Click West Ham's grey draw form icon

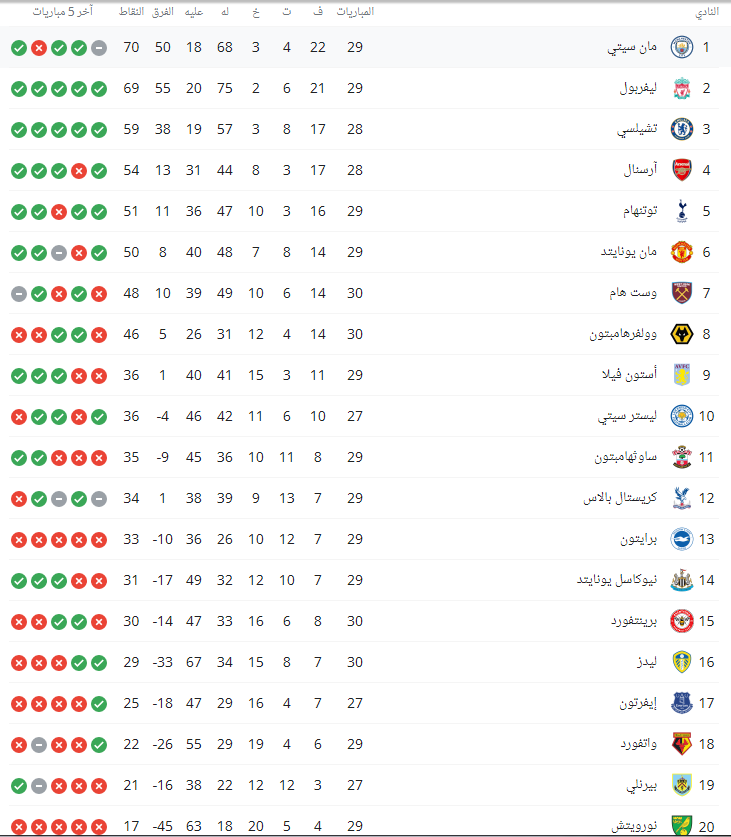pos(19,293)
